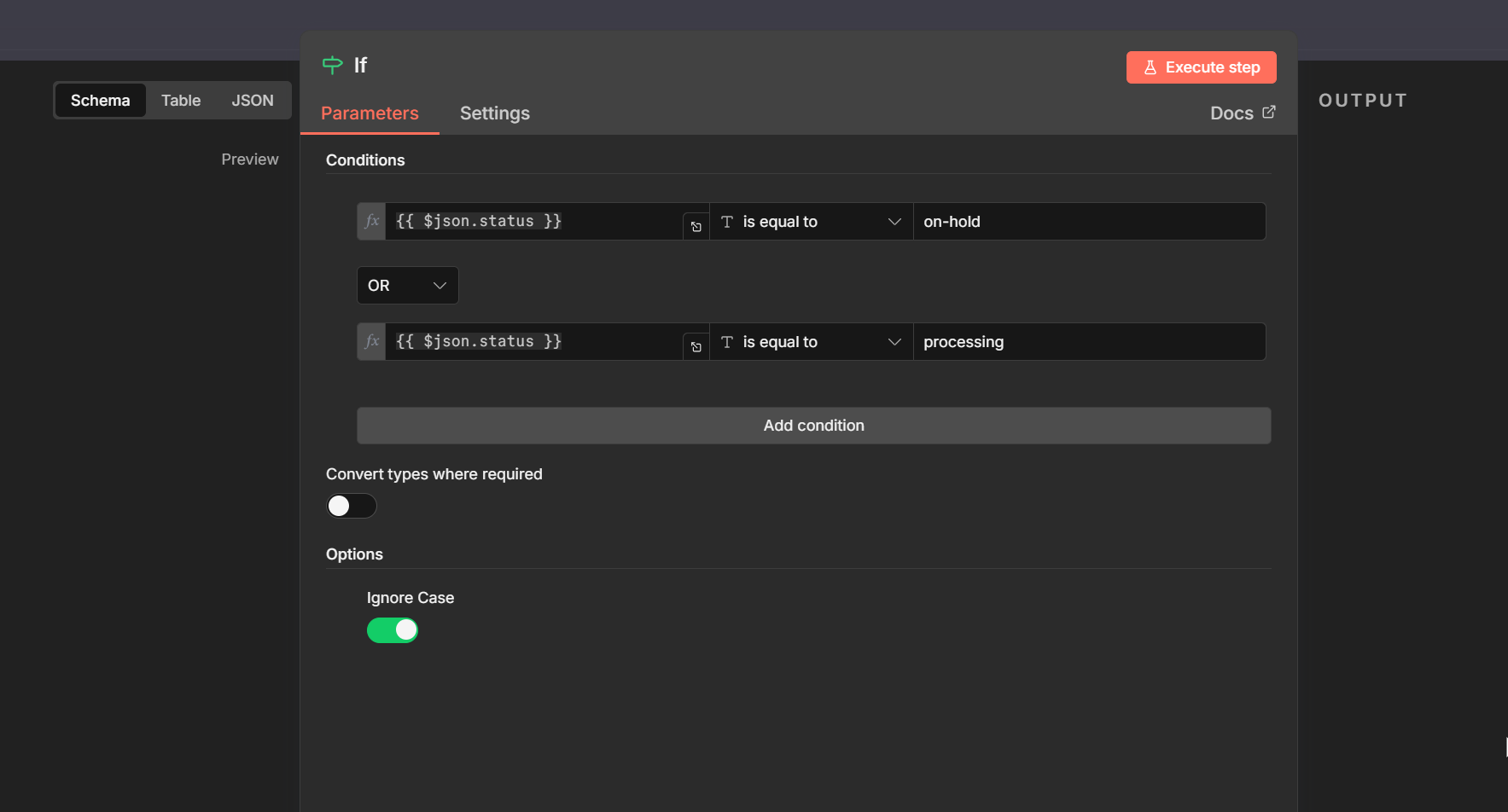The width and height of the screenshot is (1508, 812).
Task: Select the Parameters tab
Action: (x=370, y=113)
